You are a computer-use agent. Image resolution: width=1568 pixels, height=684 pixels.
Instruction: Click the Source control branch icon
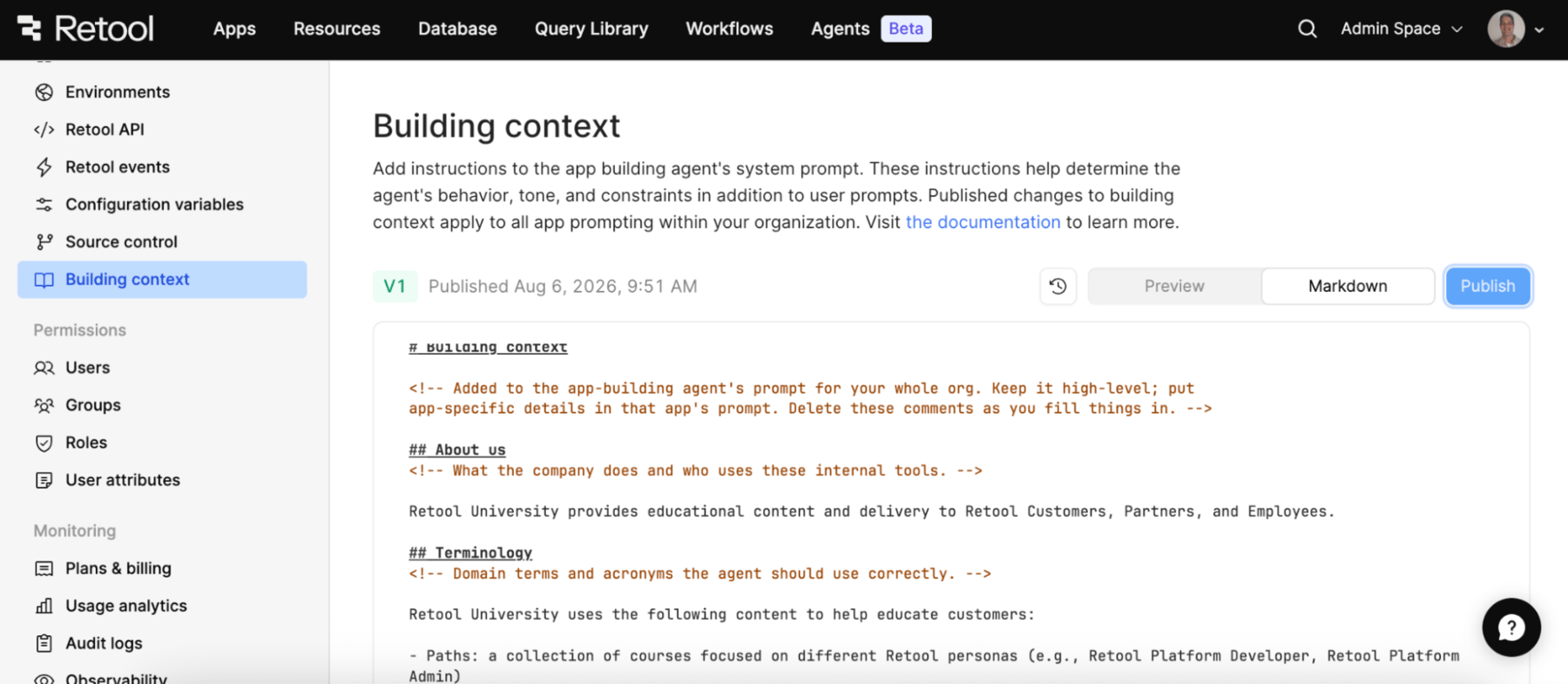(44, 242)
